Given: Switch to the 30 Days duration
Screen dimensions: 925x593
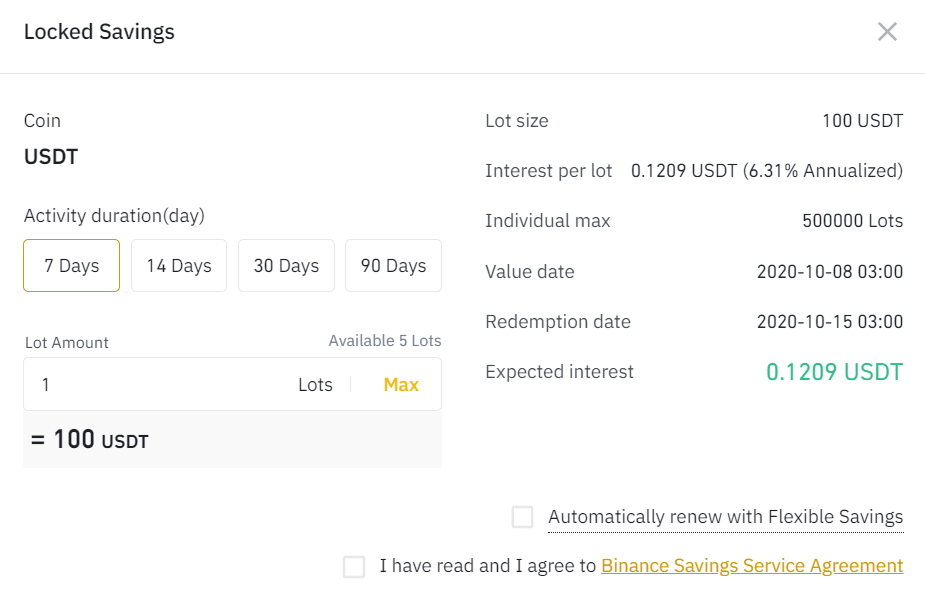Looking at the screenshot, I should point(286,266).
